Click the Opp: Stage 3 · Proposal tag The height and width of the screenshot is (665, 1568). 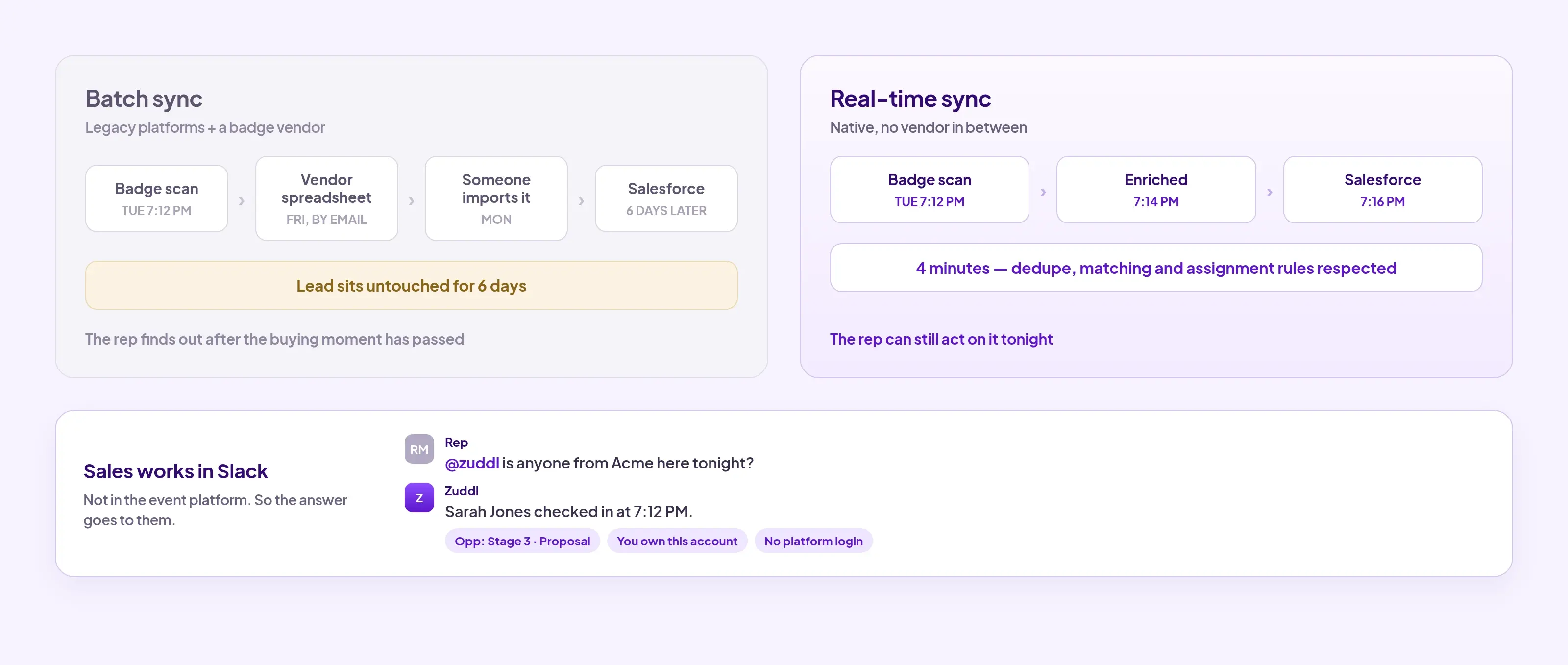[522, 541]
